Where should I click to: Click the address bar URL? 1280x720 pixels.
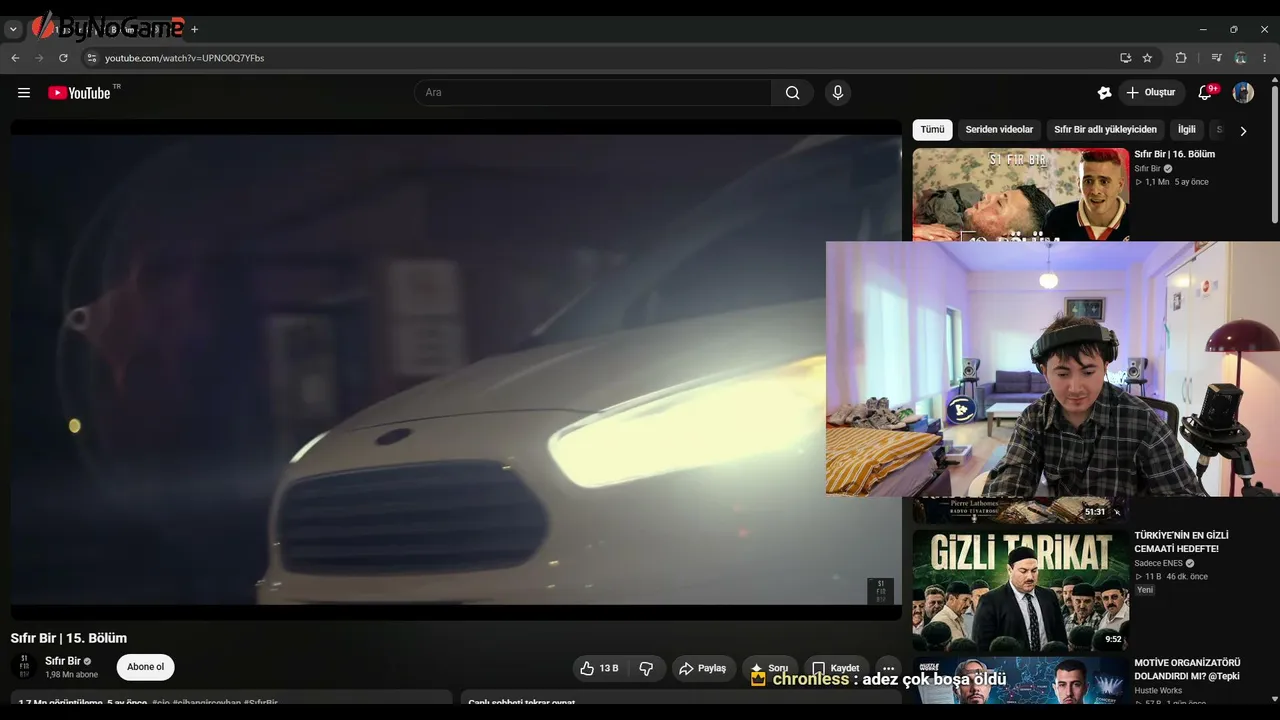pyautogui.click(x=185, y=58)
